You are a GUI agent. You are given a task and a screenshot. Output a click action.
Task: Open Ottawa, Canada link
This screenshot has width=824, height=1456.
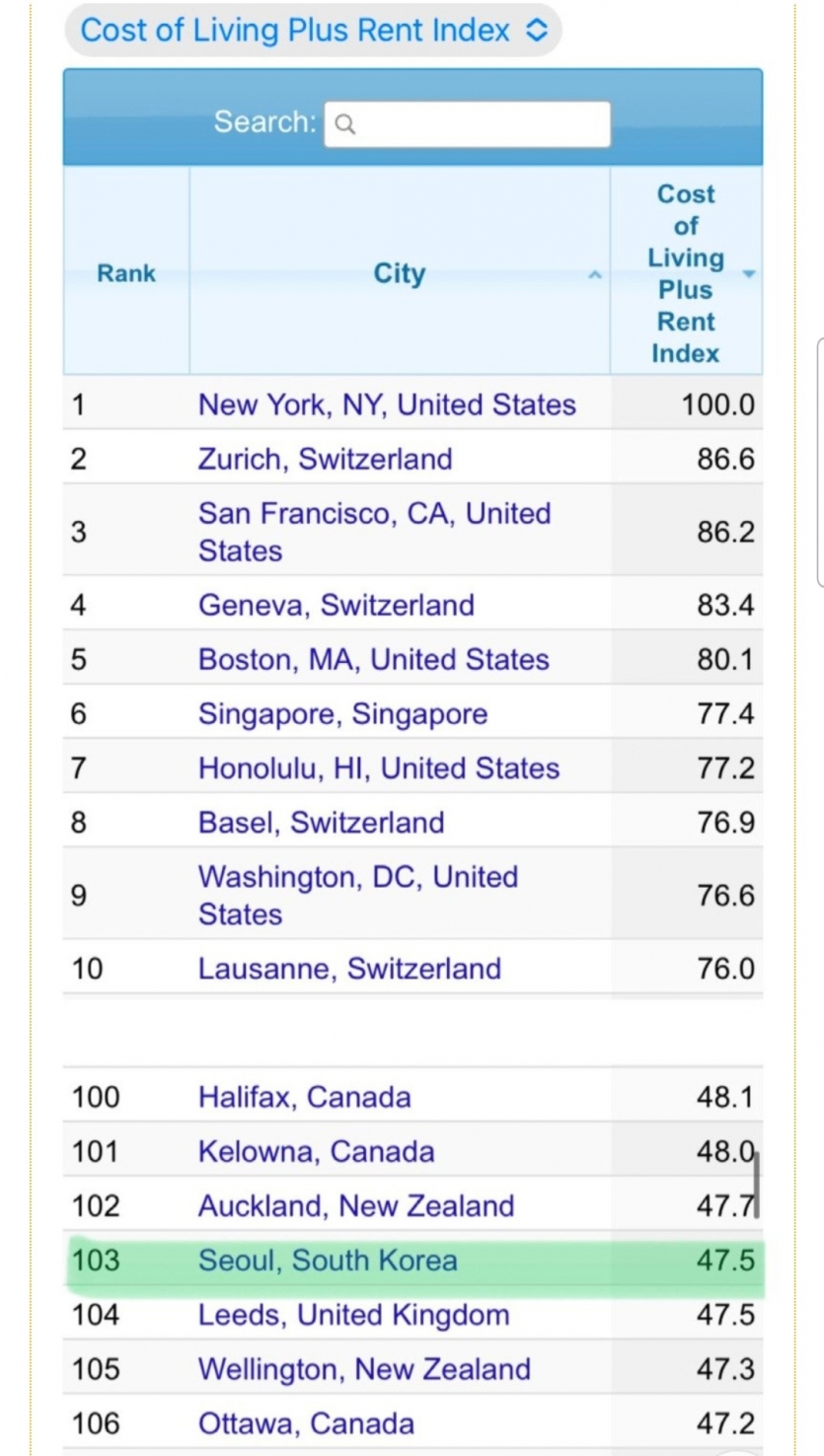point(306,1422)
